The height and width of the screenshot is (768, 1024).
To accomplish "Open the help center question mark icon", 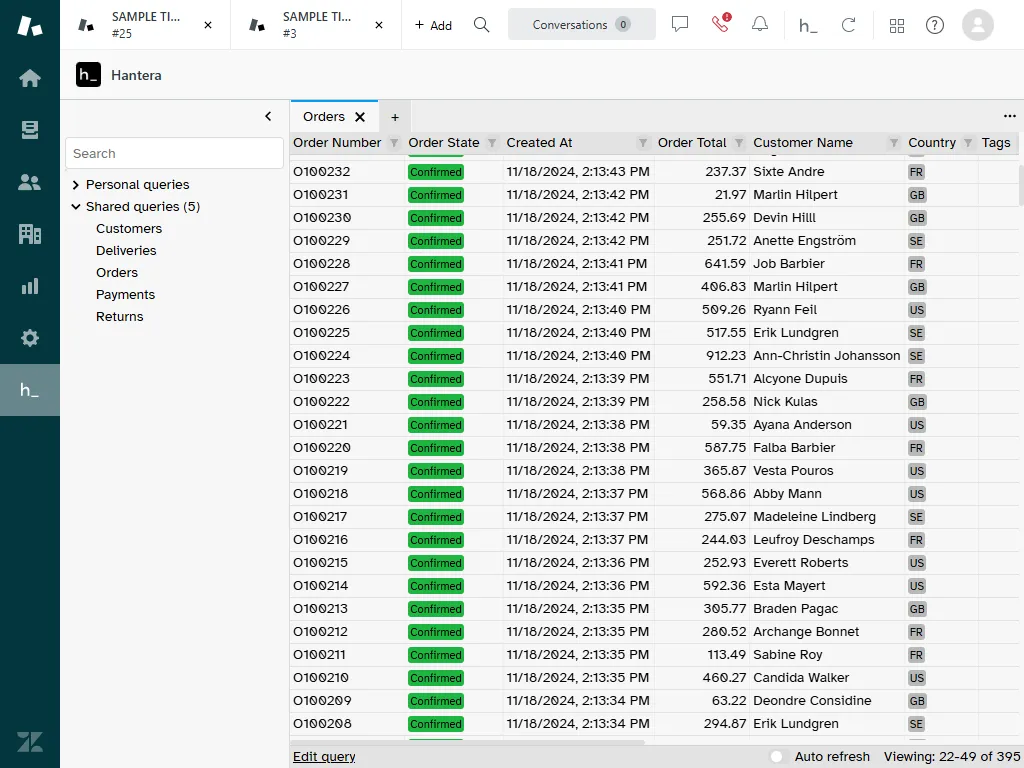I will click(x=934, y=25).
